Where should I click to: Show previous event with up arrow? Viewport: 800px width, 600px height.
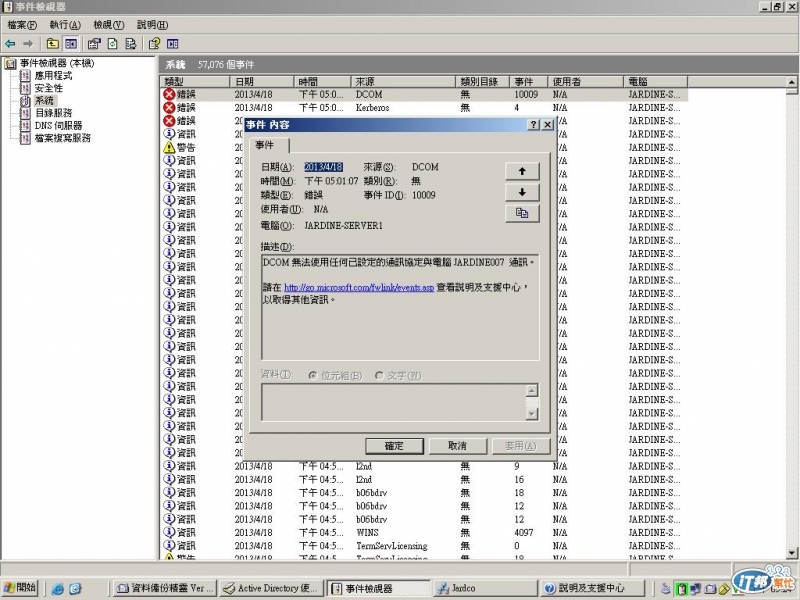tap(522, 171)
